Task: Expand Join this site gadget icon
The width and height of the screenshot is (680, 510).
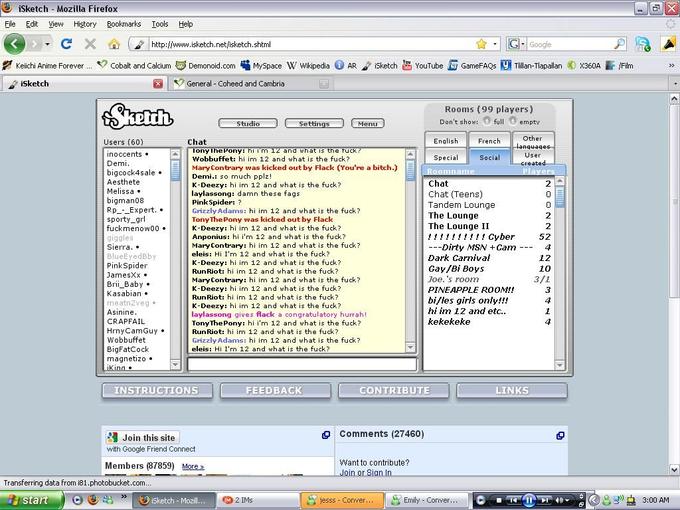Action: [x=326, y=435]
